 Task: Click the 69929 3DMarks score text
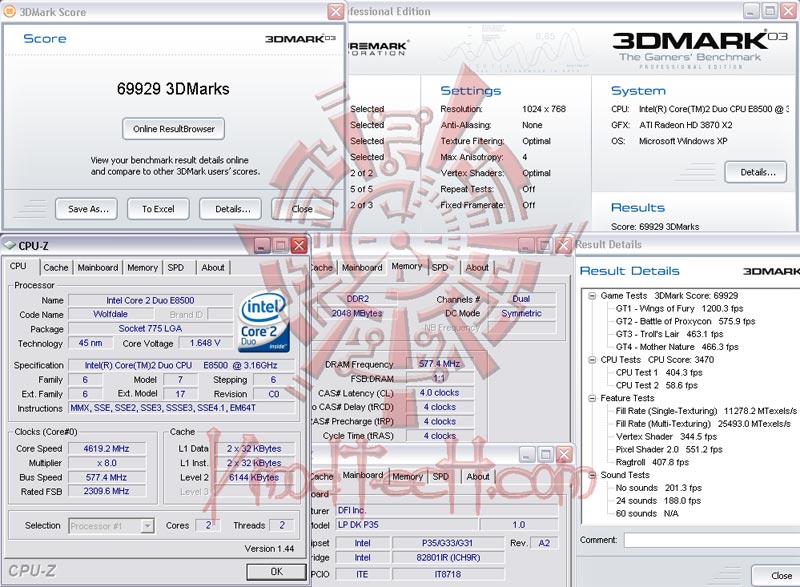pos(173,89)
